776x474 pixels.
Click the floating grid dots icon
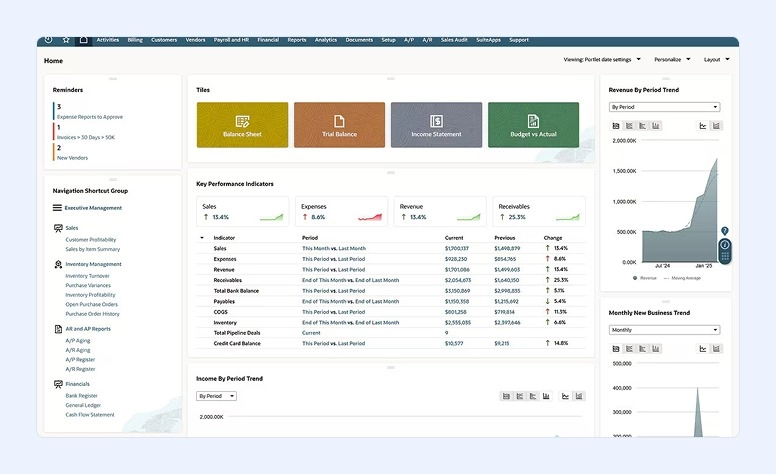(725, 256)
